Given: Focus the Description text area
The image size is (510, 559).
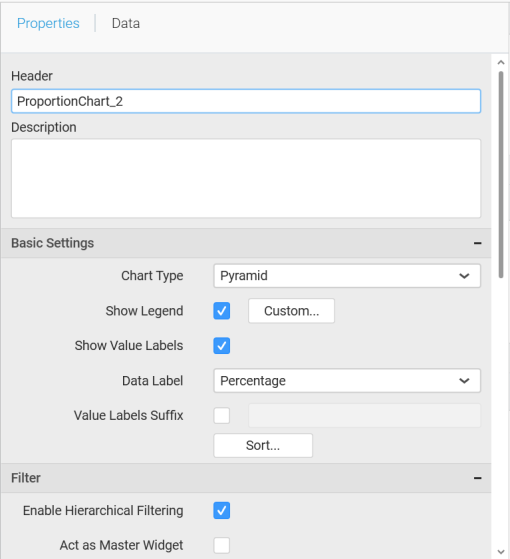Looking at the screenshot, I should (246, 178).
